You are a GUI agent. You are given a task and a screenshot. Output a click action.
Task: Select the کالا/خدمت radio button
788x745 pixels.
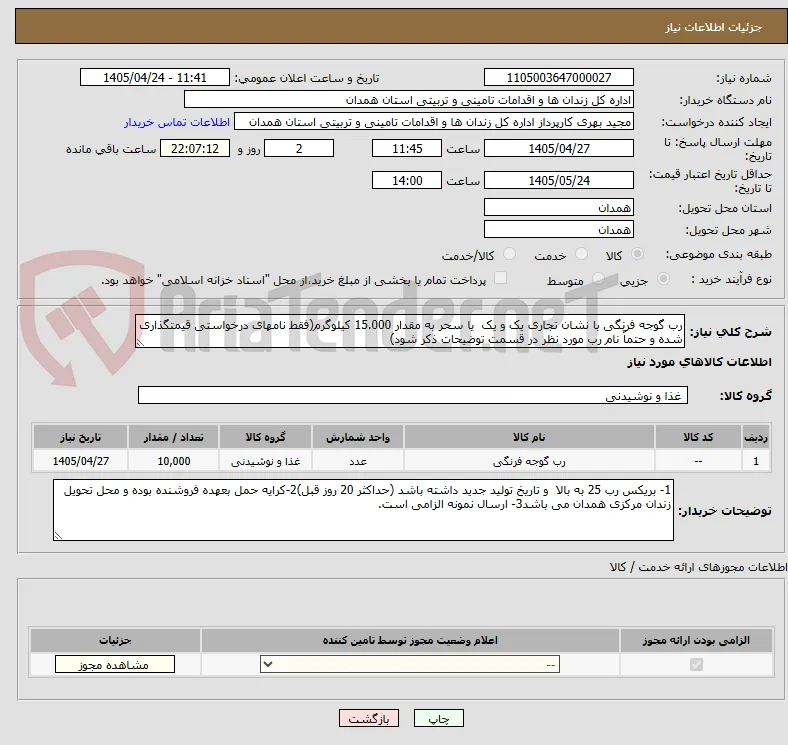pos(510,254)
